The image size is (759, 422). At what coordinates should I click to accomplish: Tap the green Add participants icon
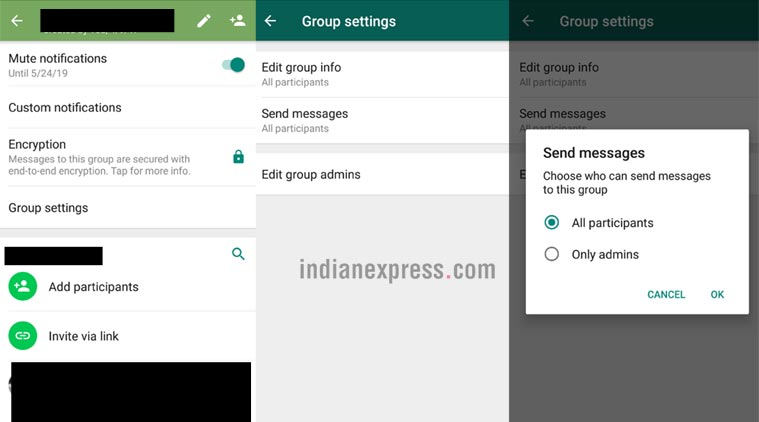pos(22,287)
